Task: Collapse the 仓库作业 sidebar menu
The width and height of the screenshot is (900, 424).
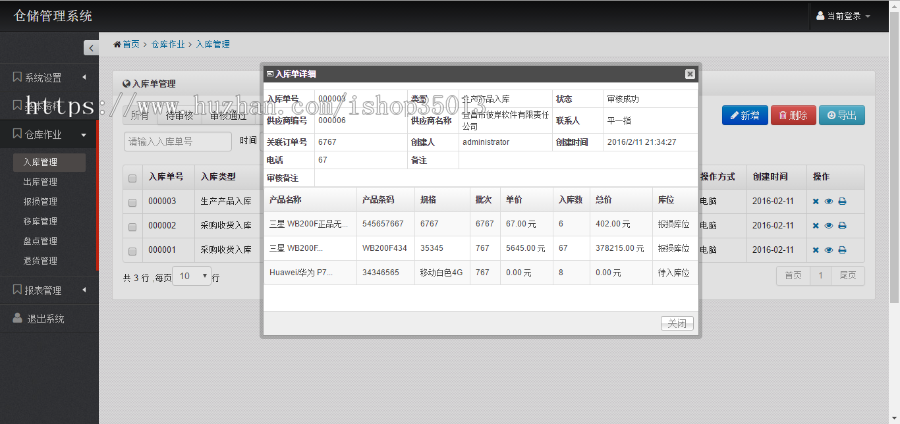Action: tap(49, 134)
